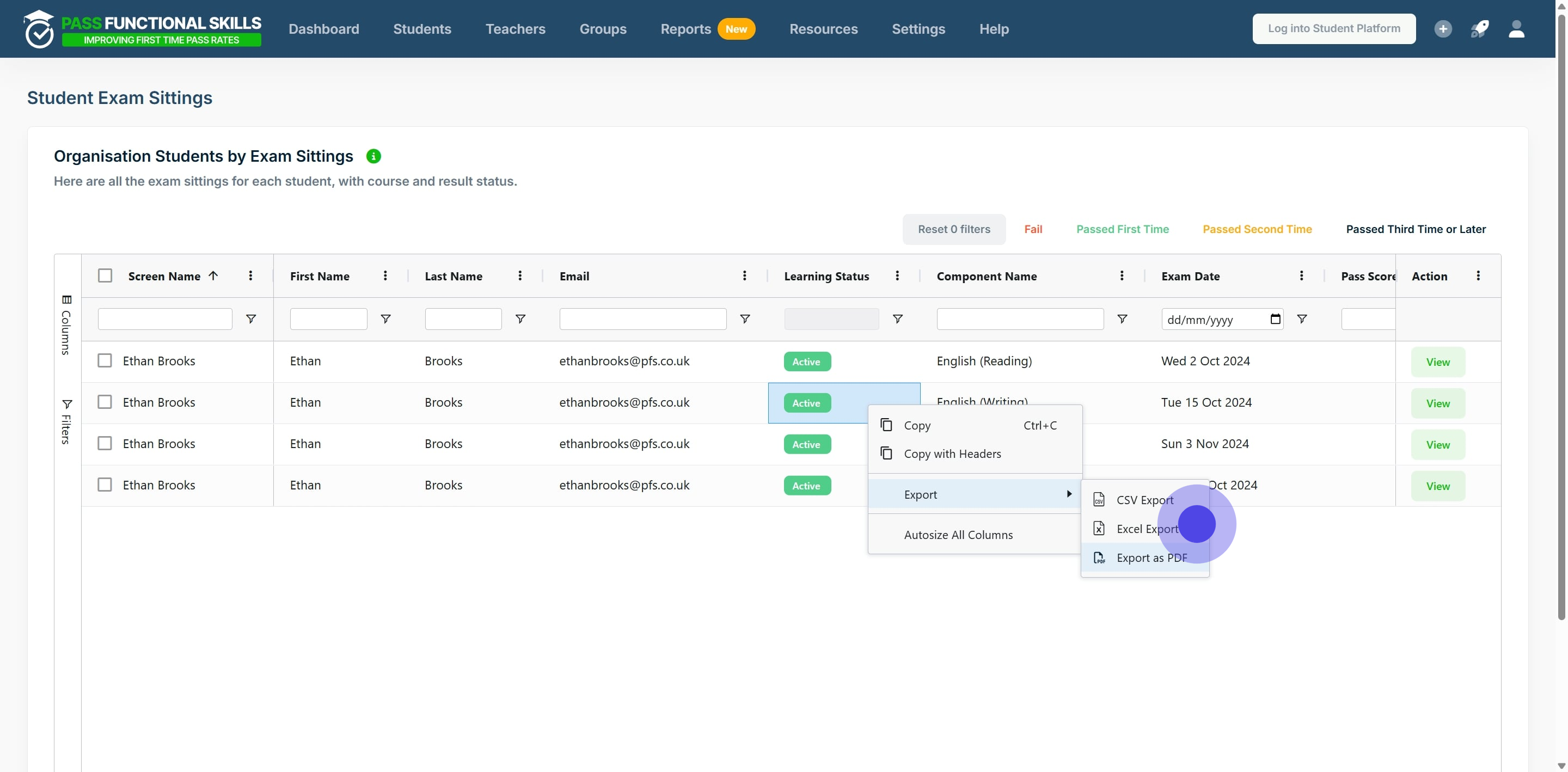
Task: Click the Learning Status filter funnel icon
Action: click(897, 319)
